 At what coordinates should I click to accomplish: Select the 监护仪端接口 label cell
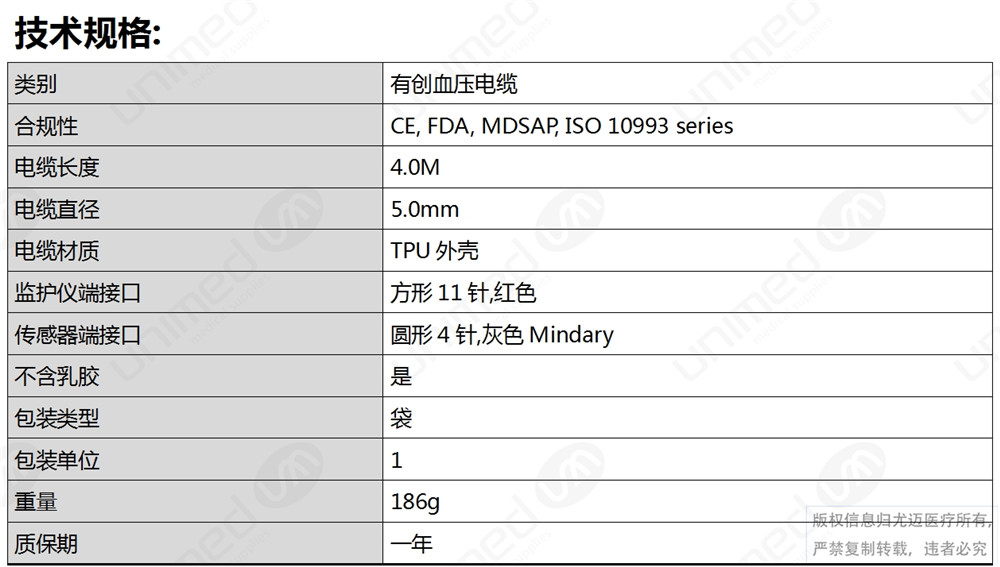point(195,292)
